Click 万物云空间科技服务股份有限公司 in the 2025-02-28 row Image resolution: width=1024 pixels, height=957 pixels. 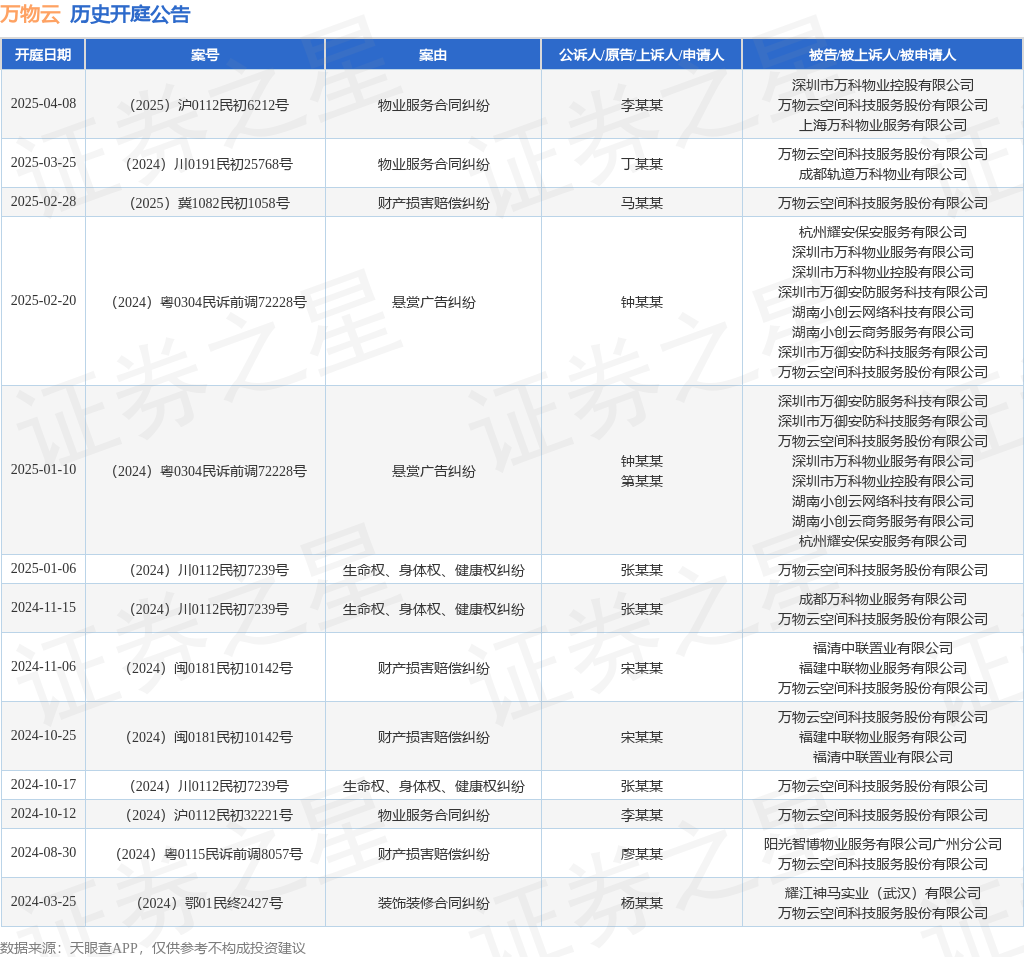[882, 203]
